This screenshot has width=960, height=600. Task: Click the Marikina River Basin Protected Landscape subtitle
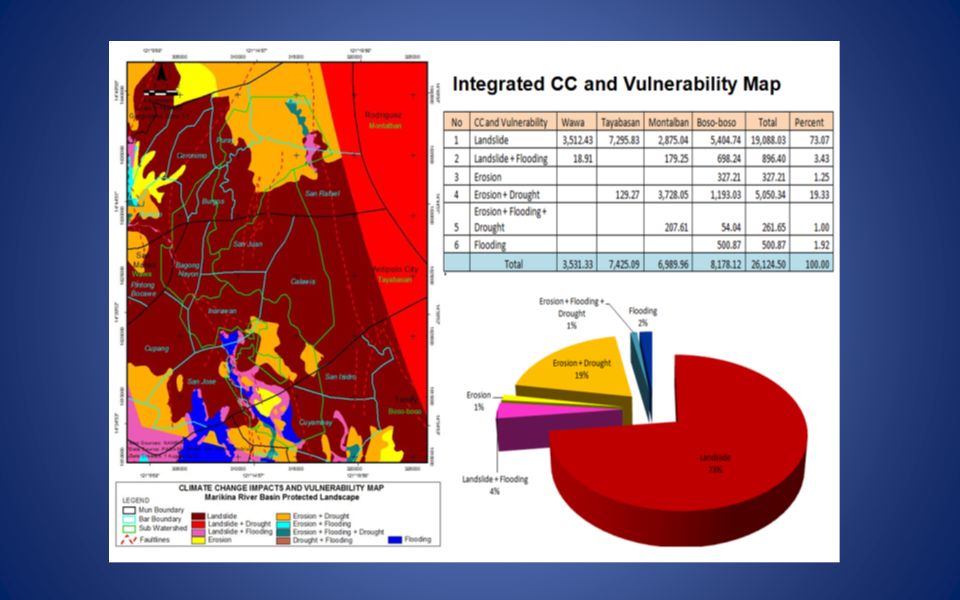point(282,497)
